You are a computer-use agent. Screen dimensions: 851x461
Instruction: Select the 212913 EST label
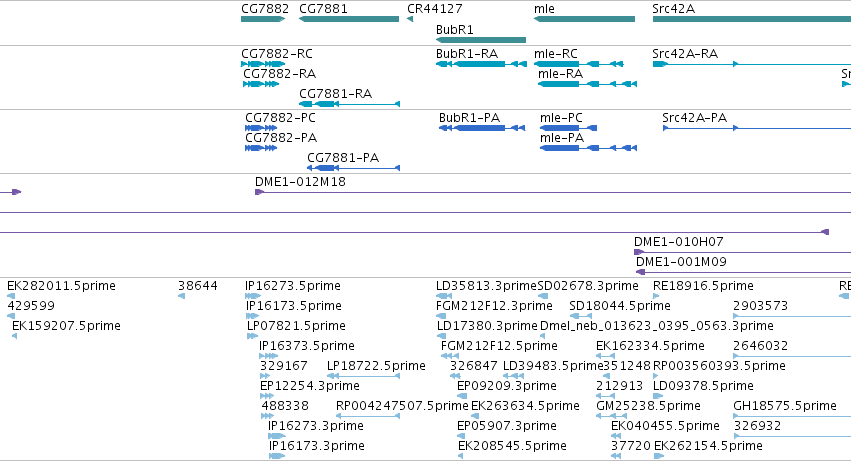[619, 386]
